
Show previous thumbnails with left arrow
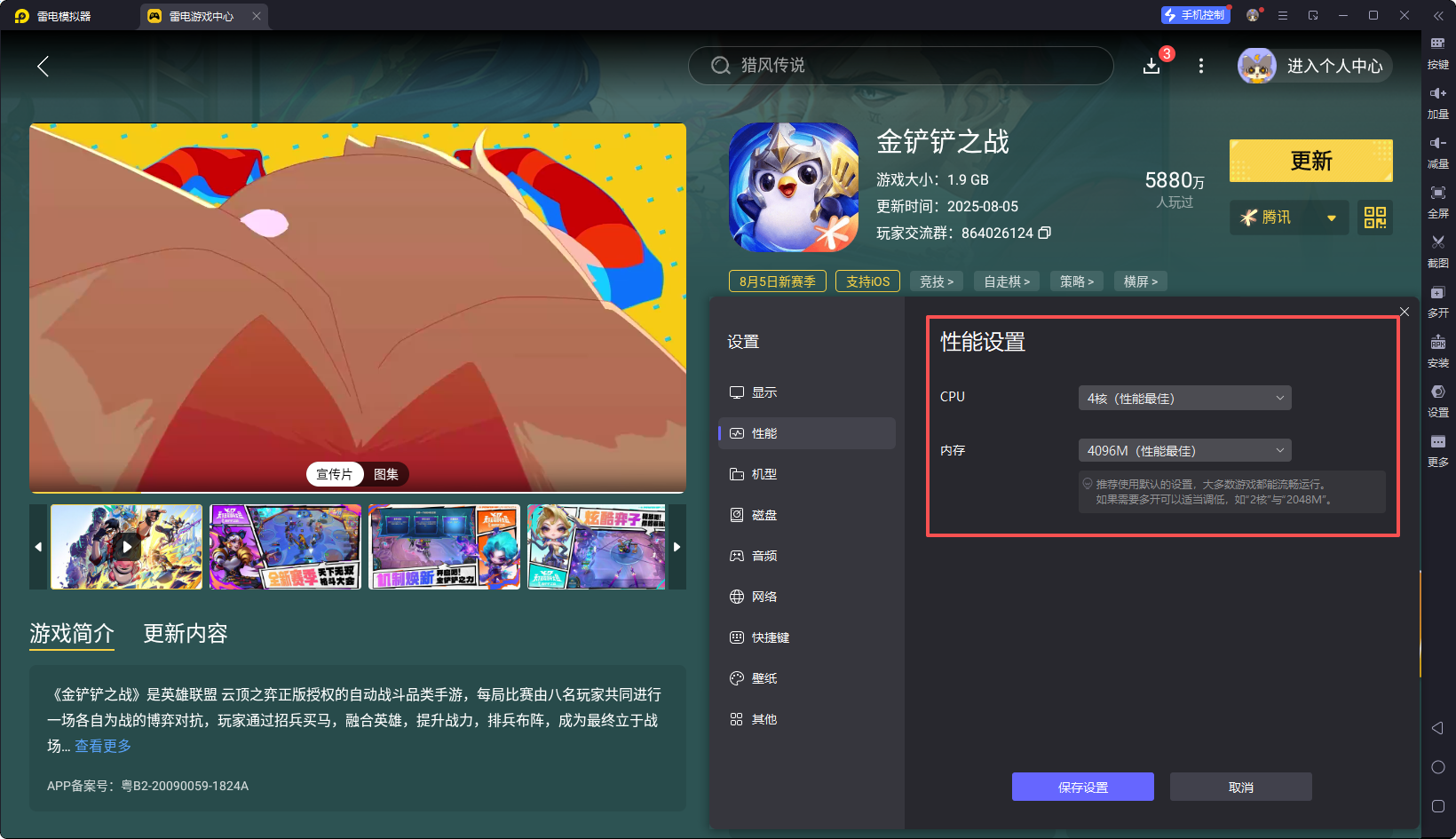click(x=38, y=547)
